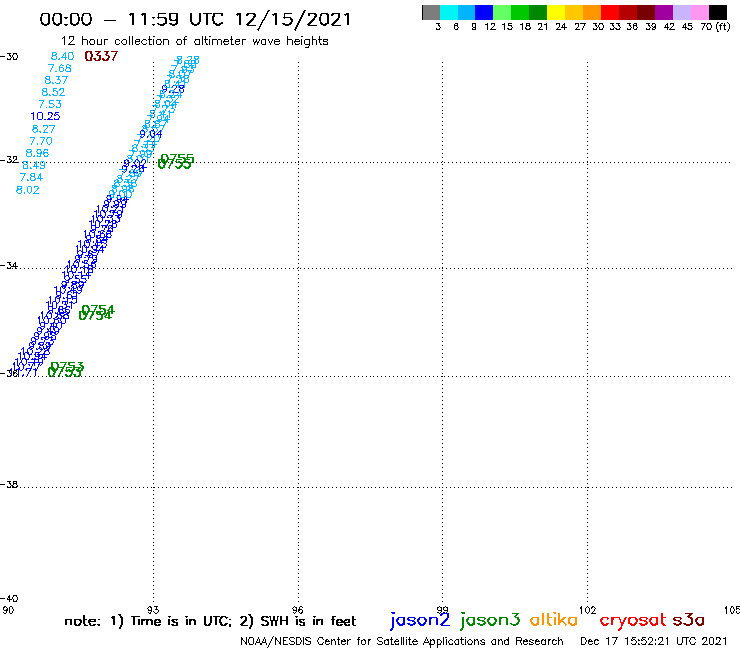Select the timestamp 'Dec 17 15:52:21 UTC 2021'
The width and height of the screenshot is (740, 650).
654,641
